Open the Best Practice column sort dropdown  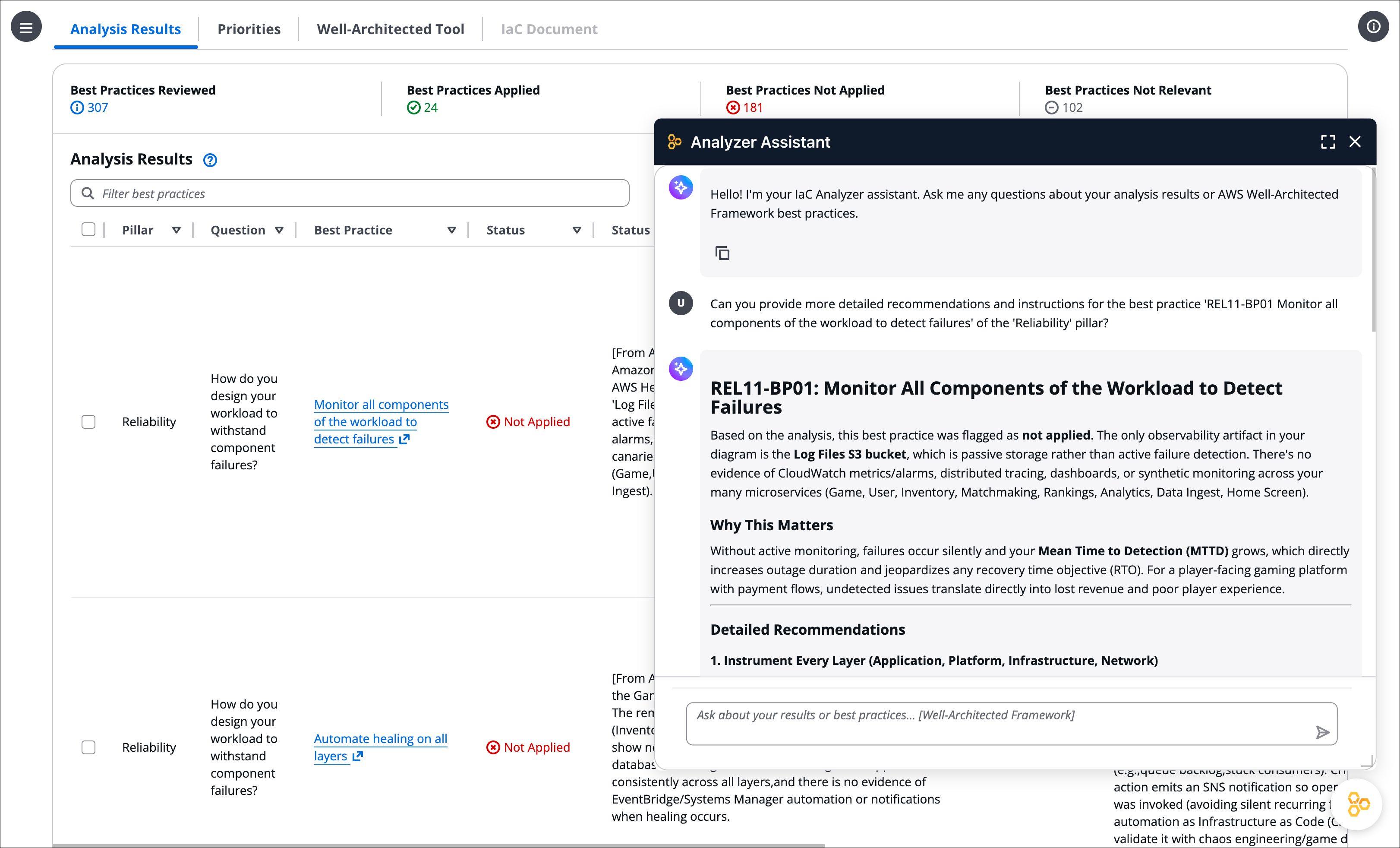(x=452, y=230)
